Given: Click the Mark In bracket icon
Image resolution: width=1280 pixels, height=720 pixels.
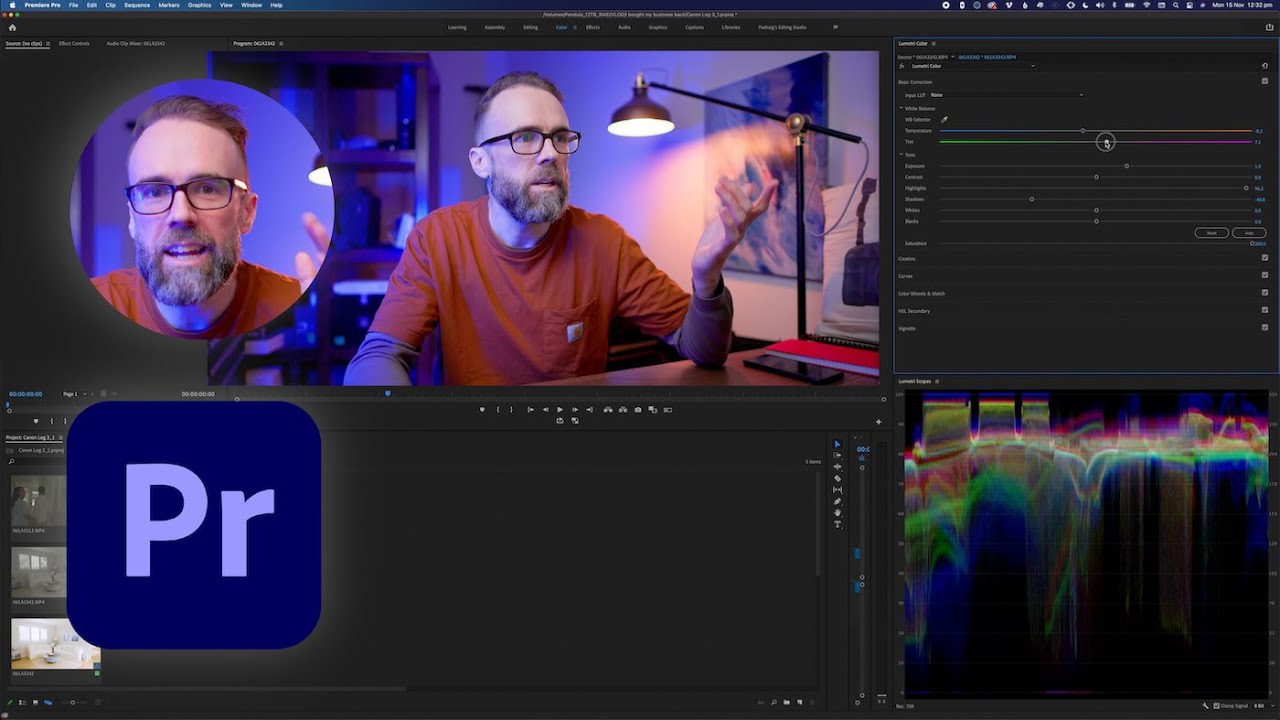Looking at the screenshot, I should 498,409.
